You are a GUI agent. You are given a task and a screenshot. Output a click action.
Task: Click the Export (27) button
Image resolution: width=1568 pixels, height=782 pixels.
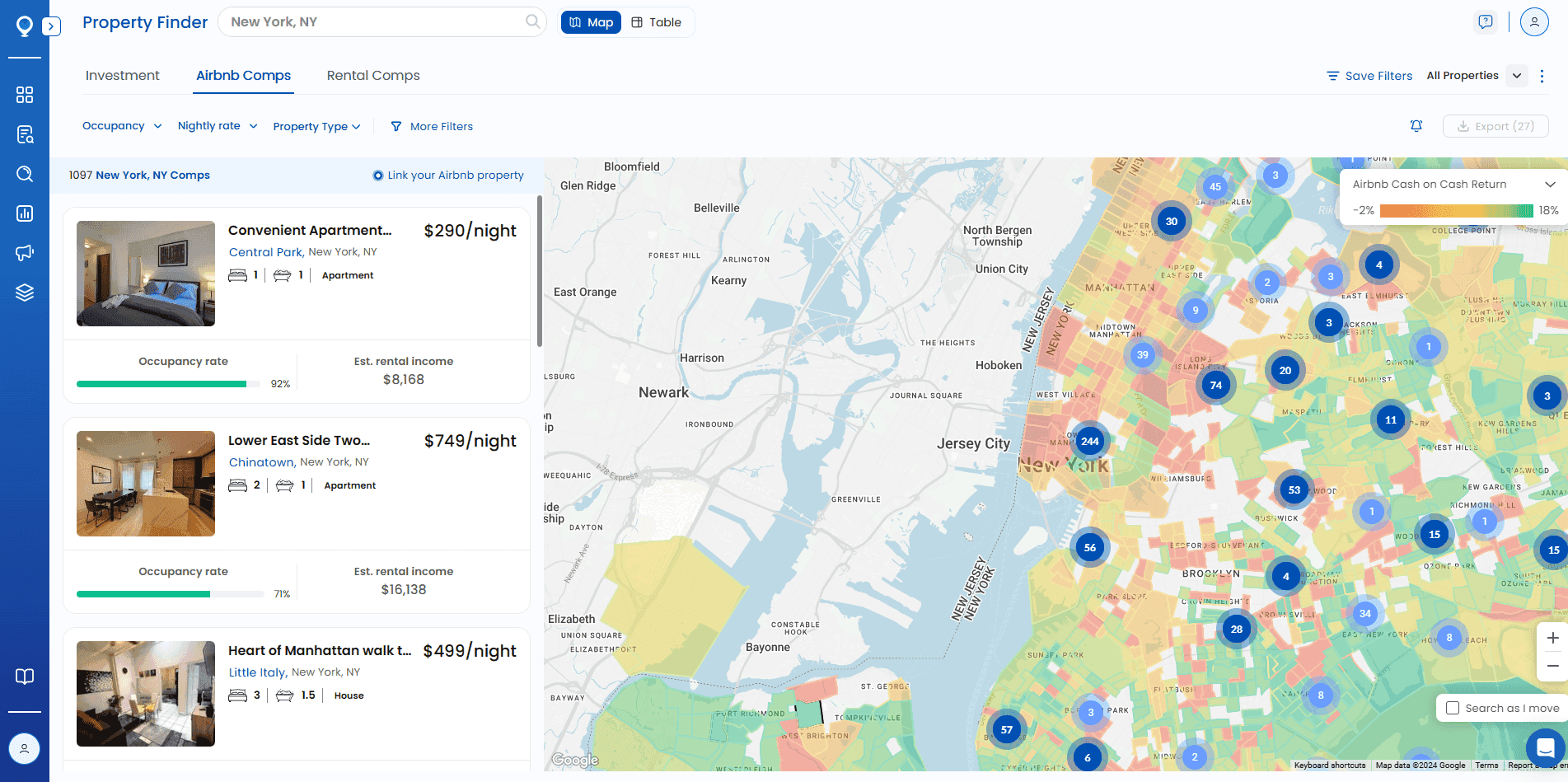1495,126
